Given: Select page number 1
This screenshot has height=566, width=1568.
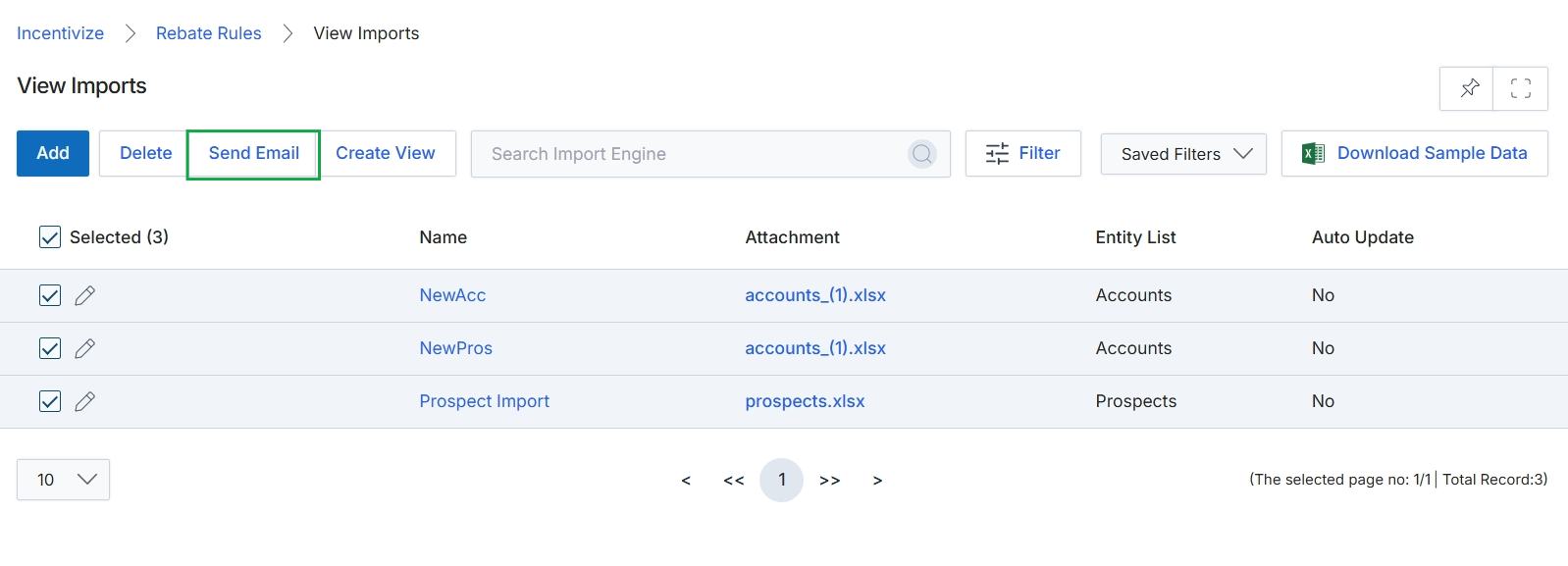Looking at the screenshot, I should (782, 480).
